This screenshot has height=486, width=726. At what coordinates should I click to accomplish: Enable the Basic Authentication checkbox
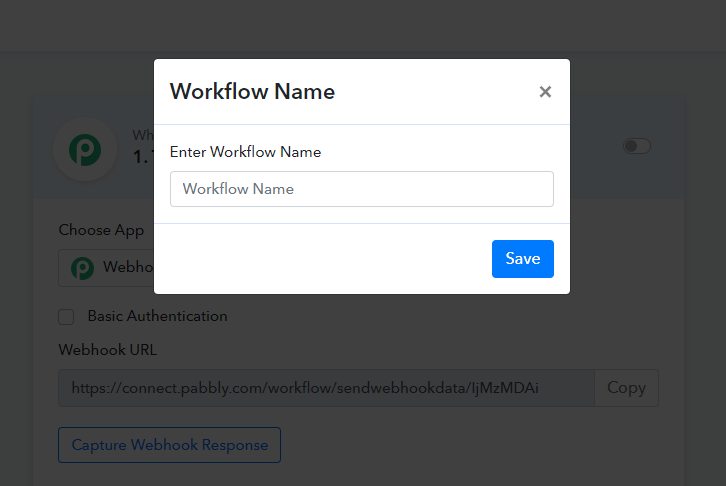coord(67,317)
